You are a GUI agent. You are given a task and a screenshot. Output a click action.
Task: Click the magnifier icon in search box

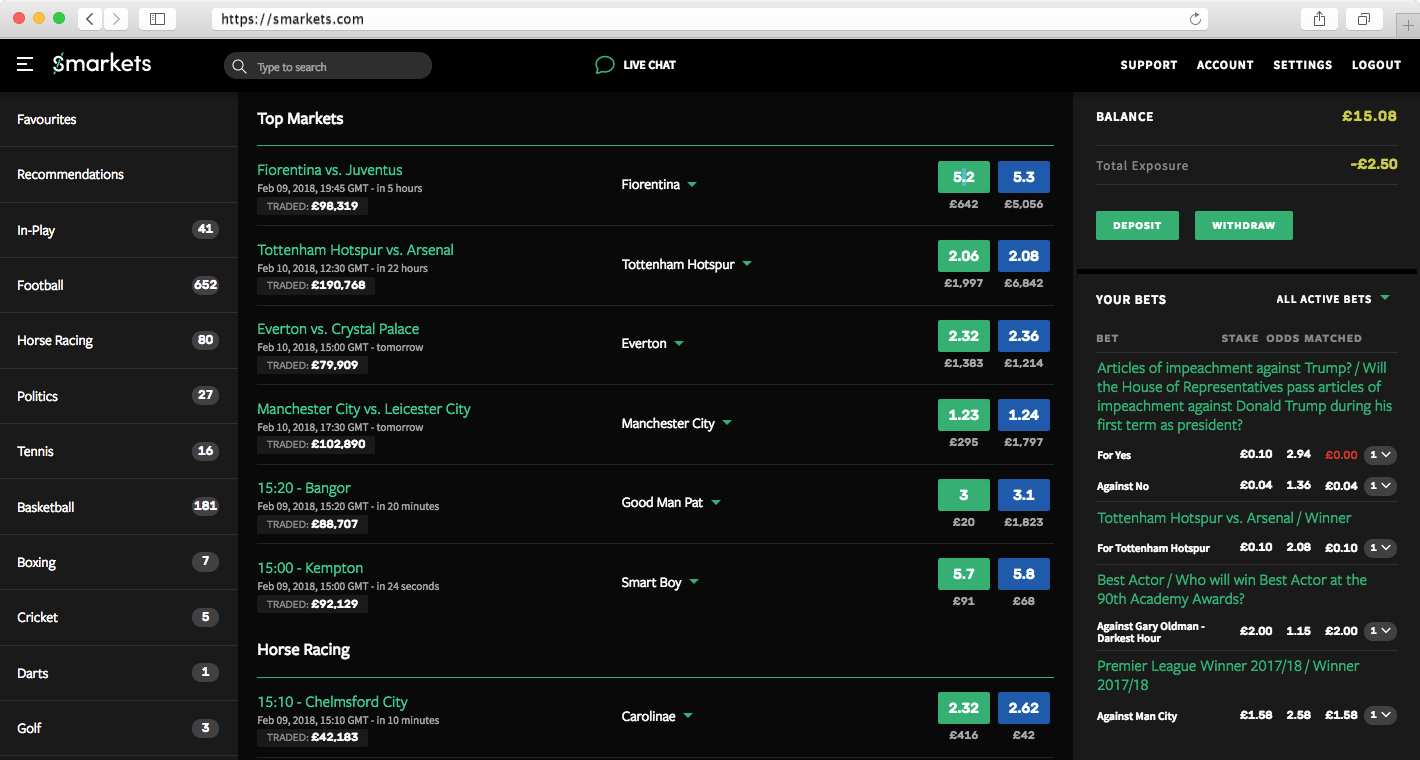(x=239, y=67)
